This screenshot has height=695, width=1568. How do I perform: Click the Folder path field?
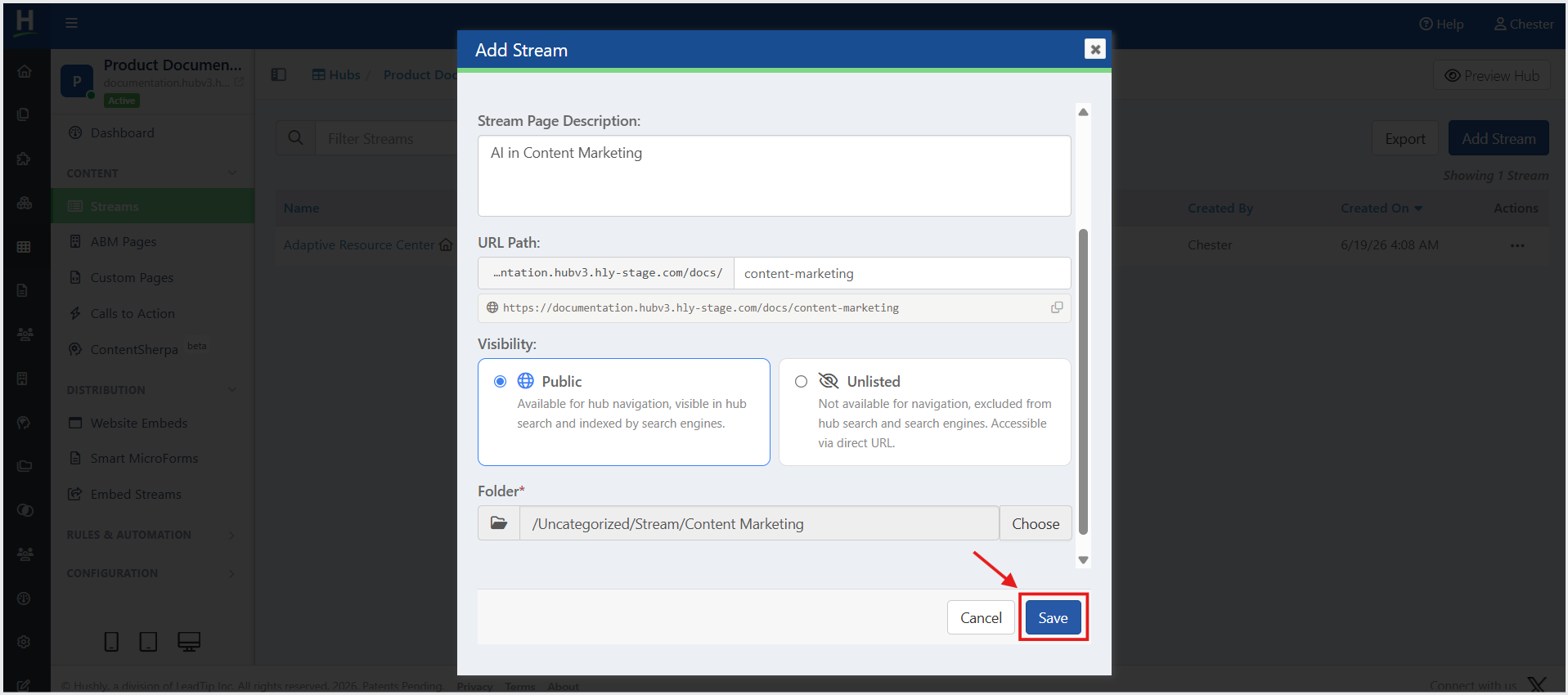(x=759, y=523)
